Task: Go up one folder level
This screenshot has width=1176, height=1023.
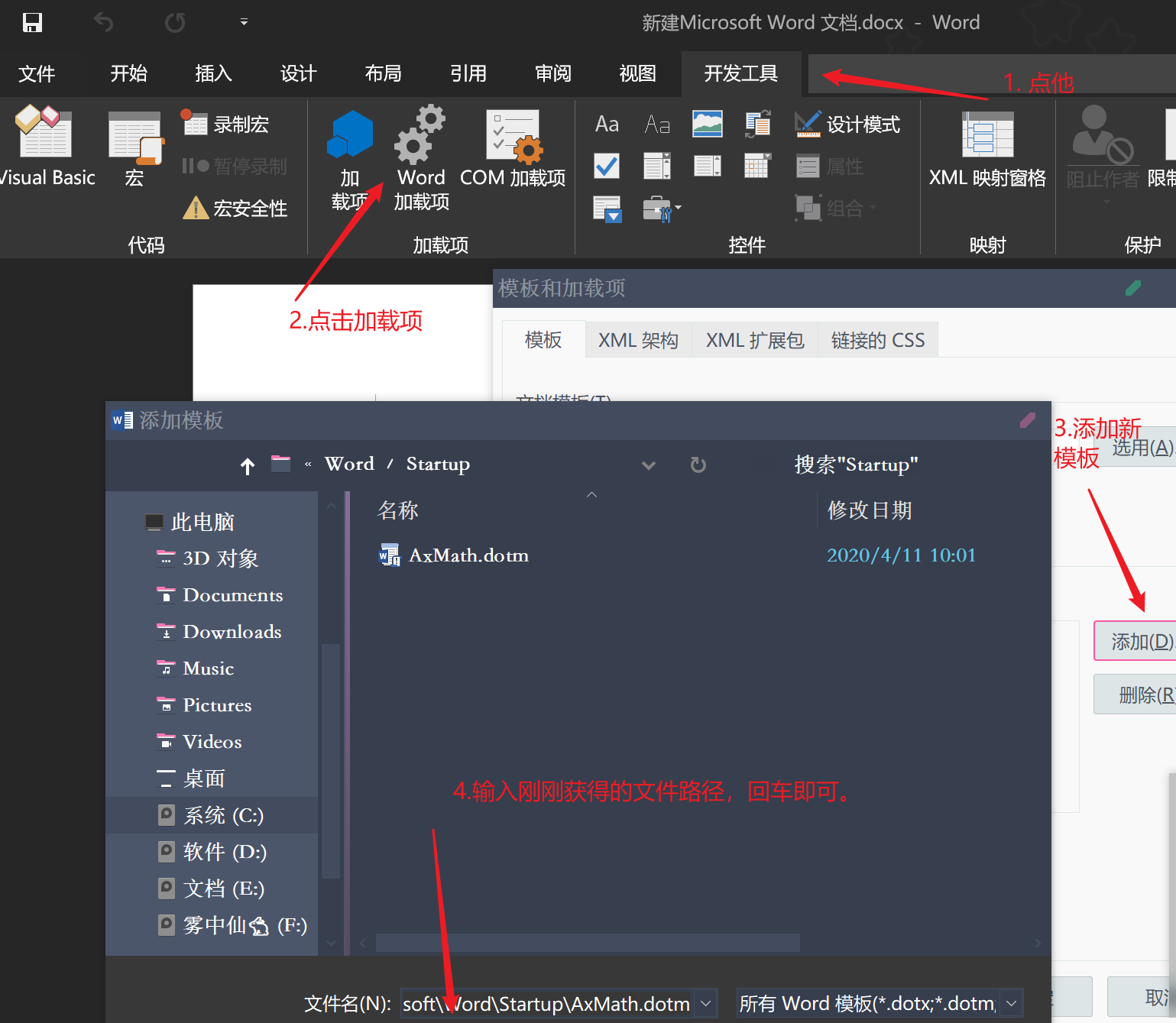Action: 247,465
